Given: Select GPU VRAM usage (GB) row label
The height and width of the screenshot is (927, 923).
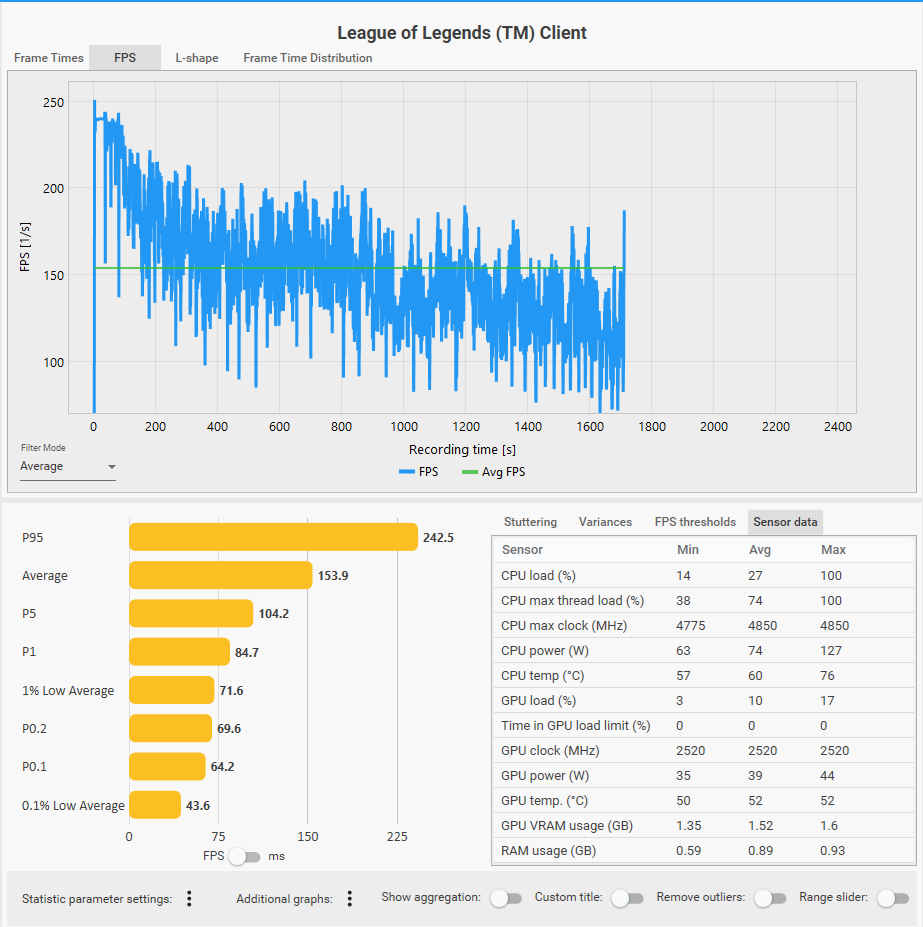Looking at the screenshot, I should tap(566, 826).
